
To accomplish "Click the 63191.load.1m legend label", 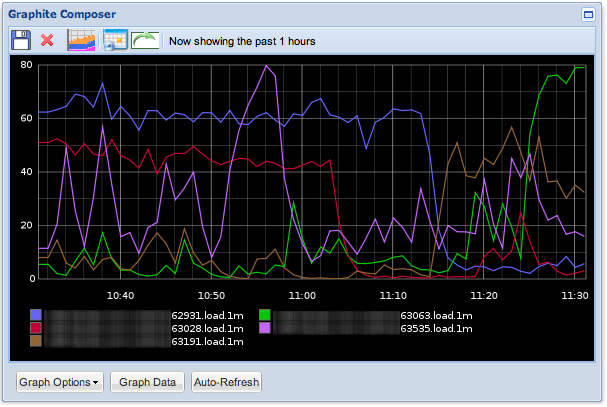I will [x=207, y=341].
